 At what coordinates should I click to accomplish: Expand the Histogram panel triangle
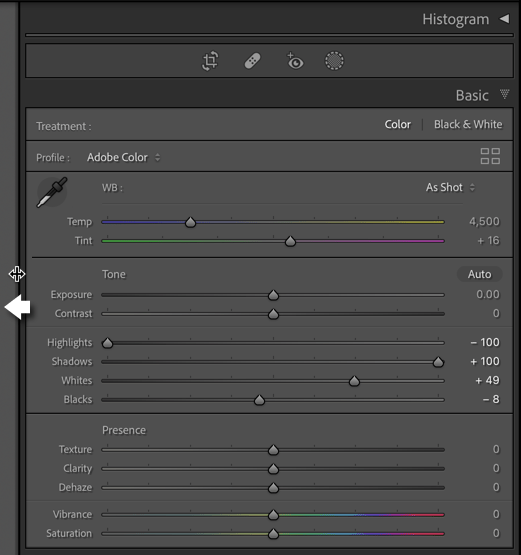coord(505,19)
